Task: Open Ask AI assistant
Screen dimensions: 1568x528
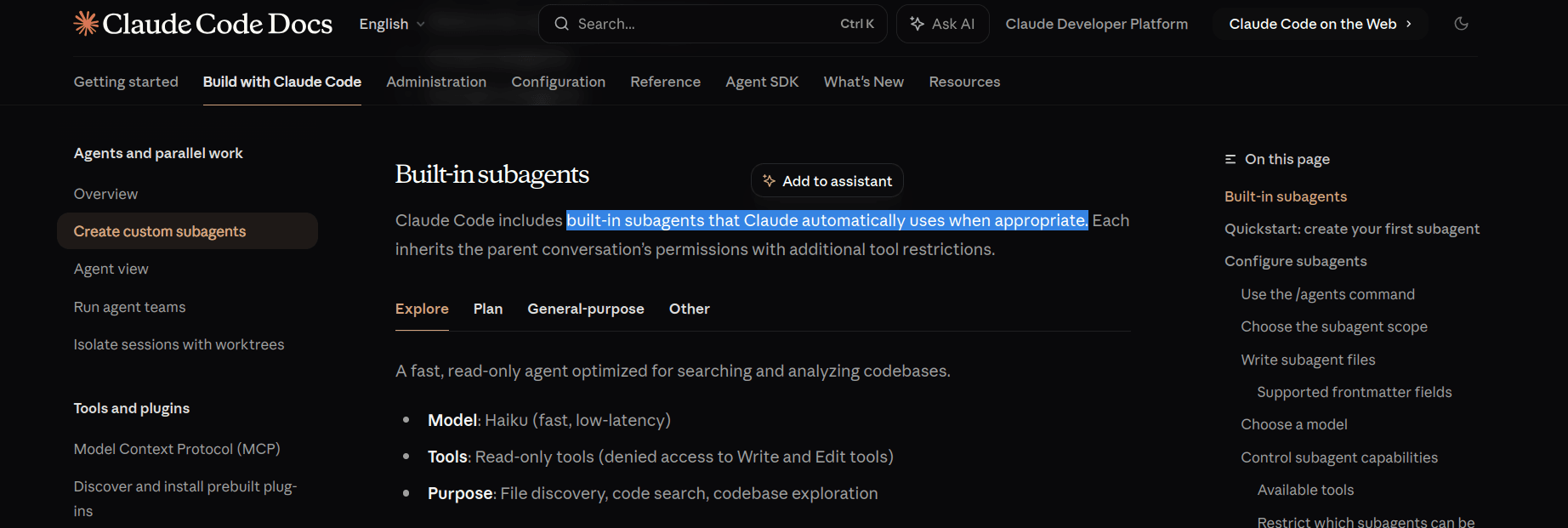Action: pyautogui.click(x=942, y=24)
